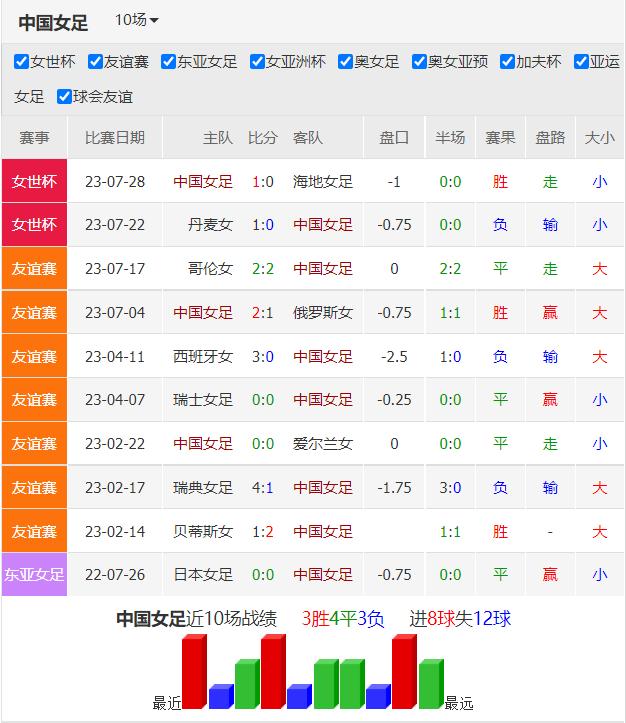Viewport: 626px width, 723px height.
Task: Toggle the 亚运女足 filter checkbox
Action: coord(581,61)
